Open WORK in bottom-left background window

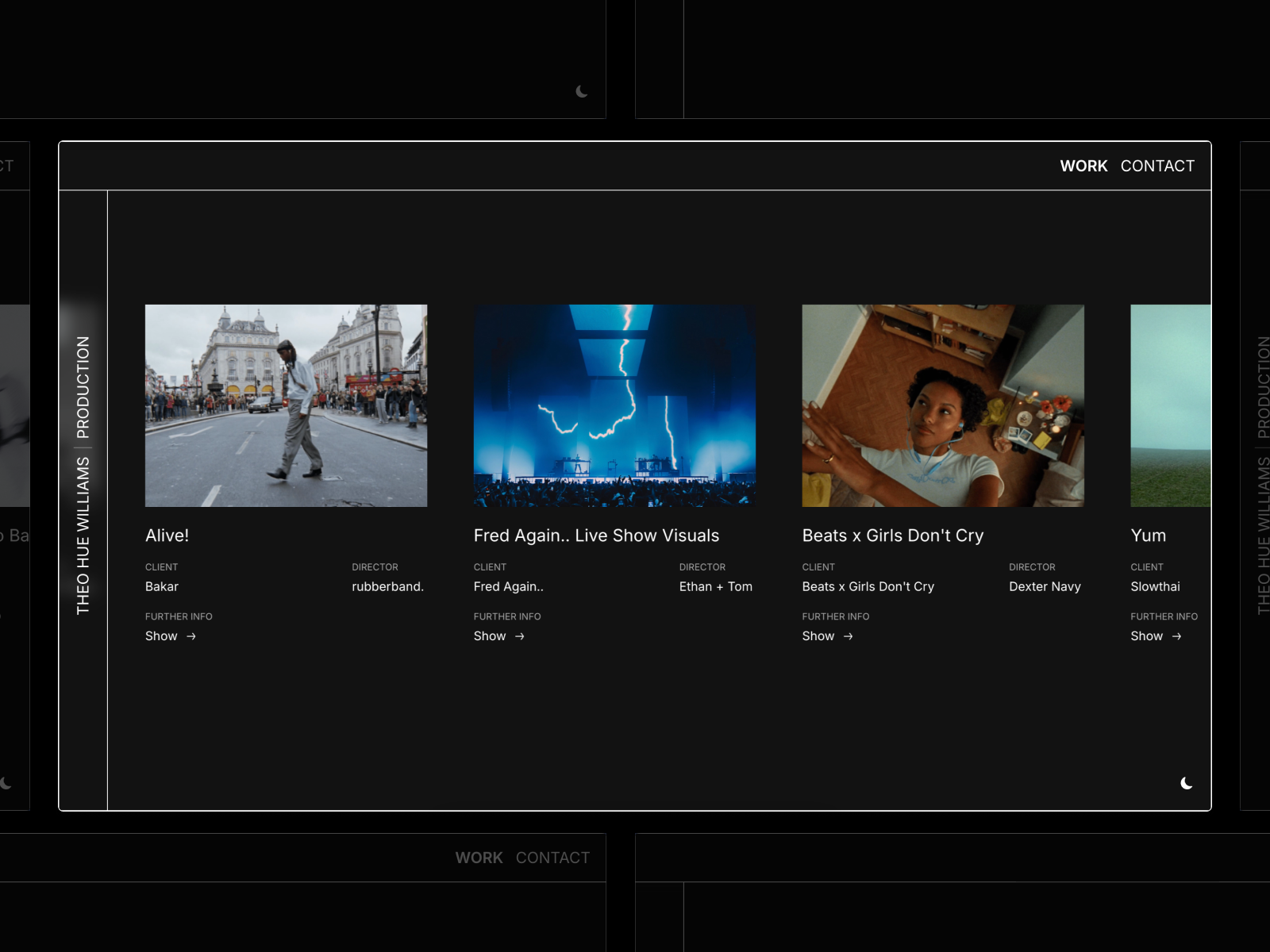pos(479,858)
